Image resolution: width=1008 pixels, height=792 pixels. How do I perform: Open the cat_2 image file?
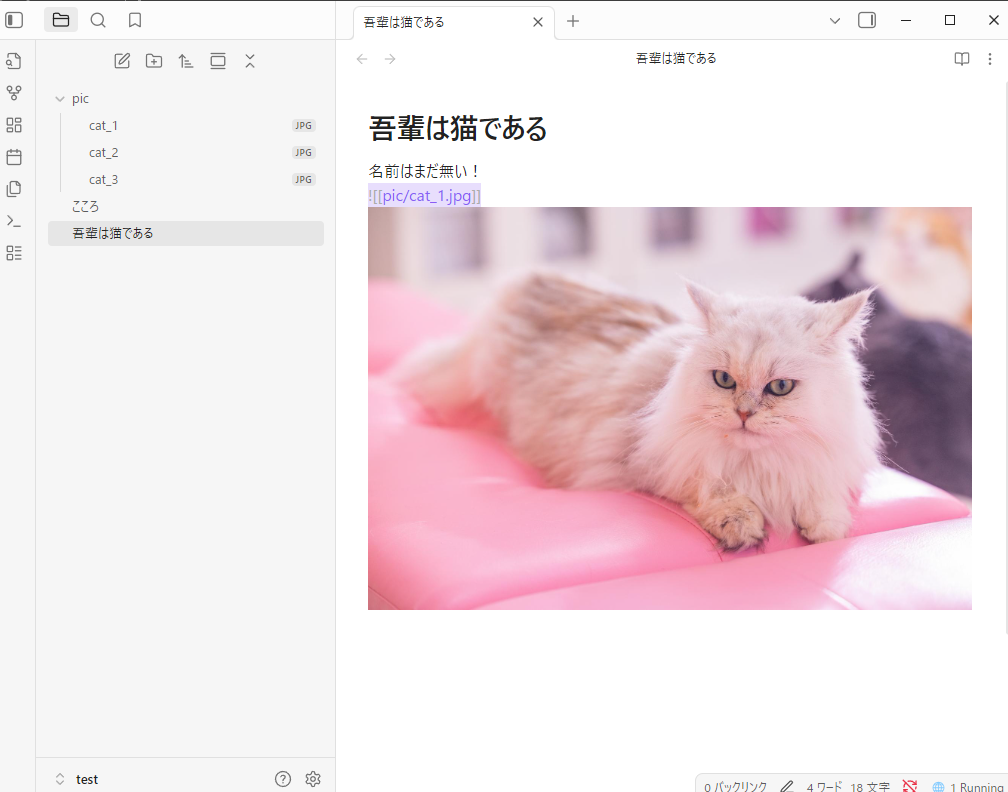tap(186, 153)
